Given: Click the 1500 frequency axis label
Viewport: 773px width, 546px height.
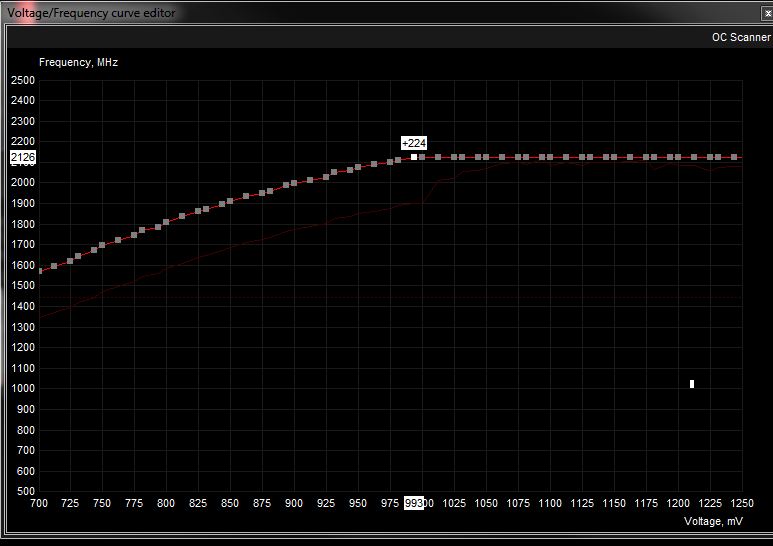Looking at the screenshot, I should [23, 285].
